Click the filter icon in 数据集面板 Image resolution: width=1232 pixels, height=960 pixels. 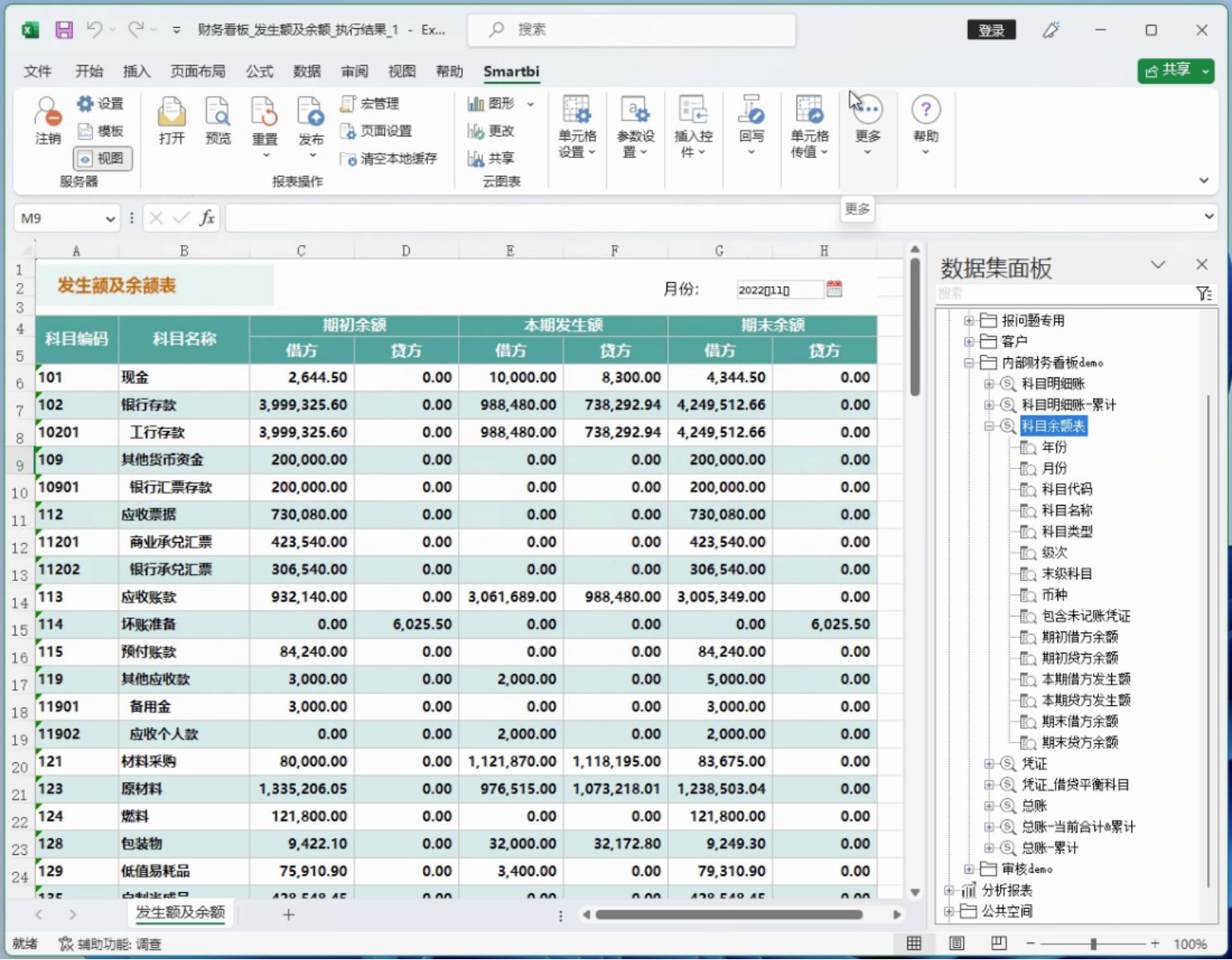(x=1204, y=294)
